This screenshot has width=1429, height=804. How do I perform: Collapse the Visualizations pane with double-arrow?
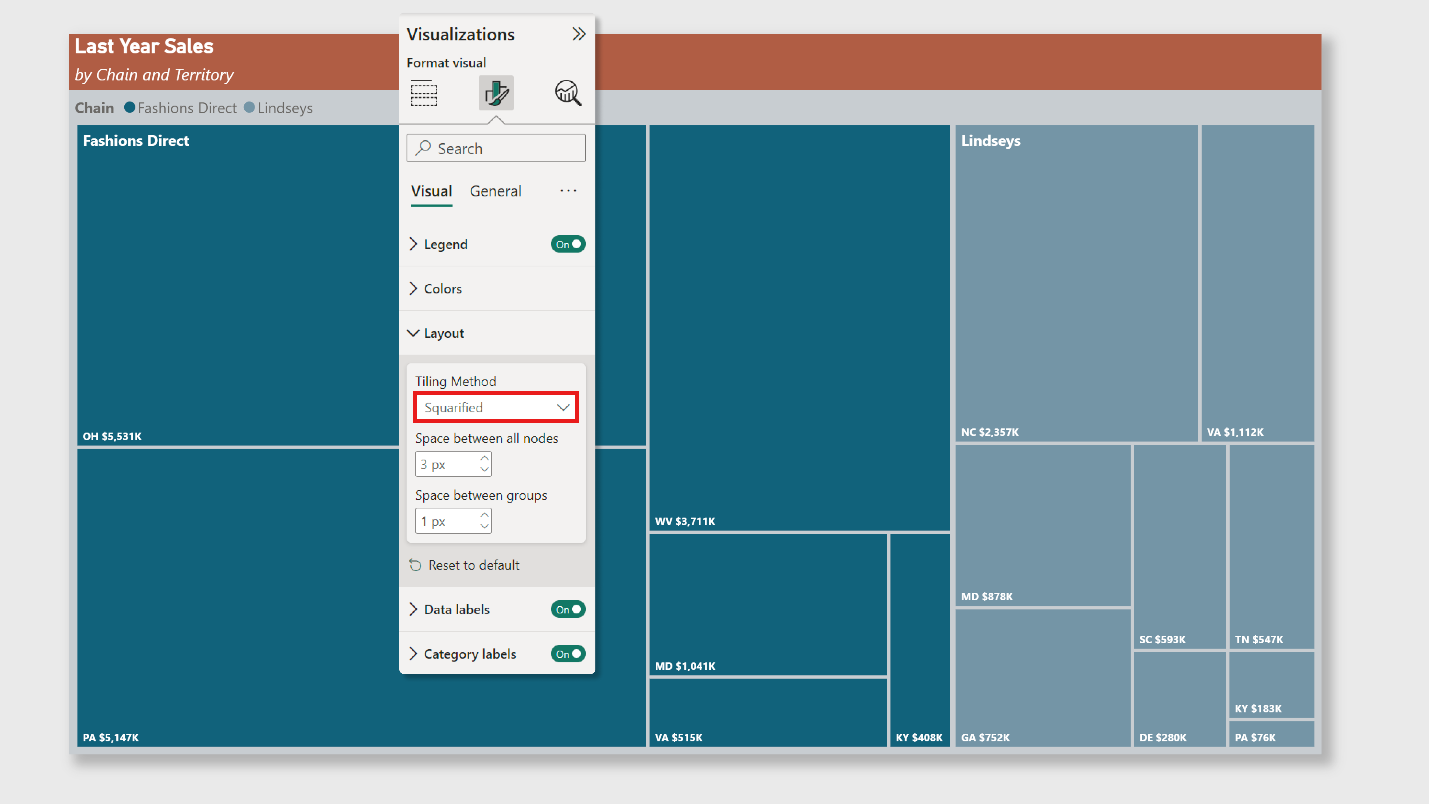[x=579, y=33]
